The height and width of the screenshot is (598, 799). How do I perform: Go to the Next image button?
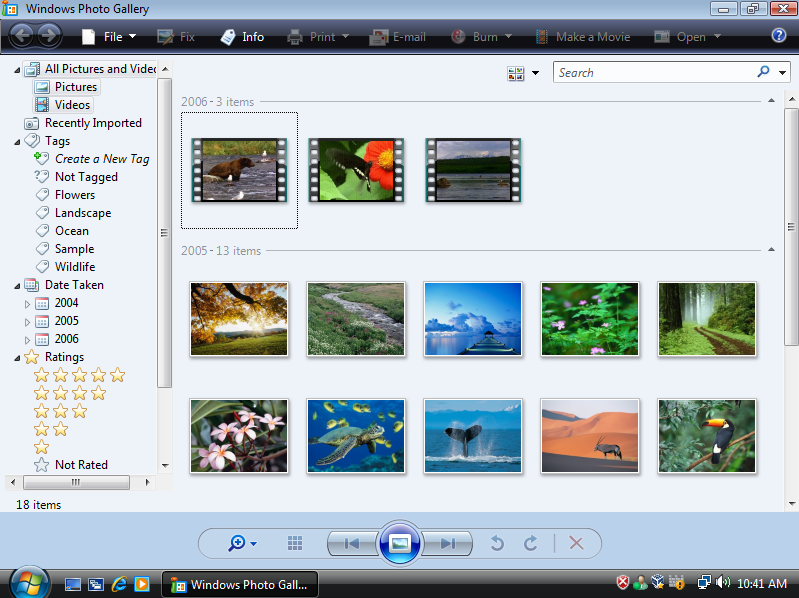click(x=447, y=543)
